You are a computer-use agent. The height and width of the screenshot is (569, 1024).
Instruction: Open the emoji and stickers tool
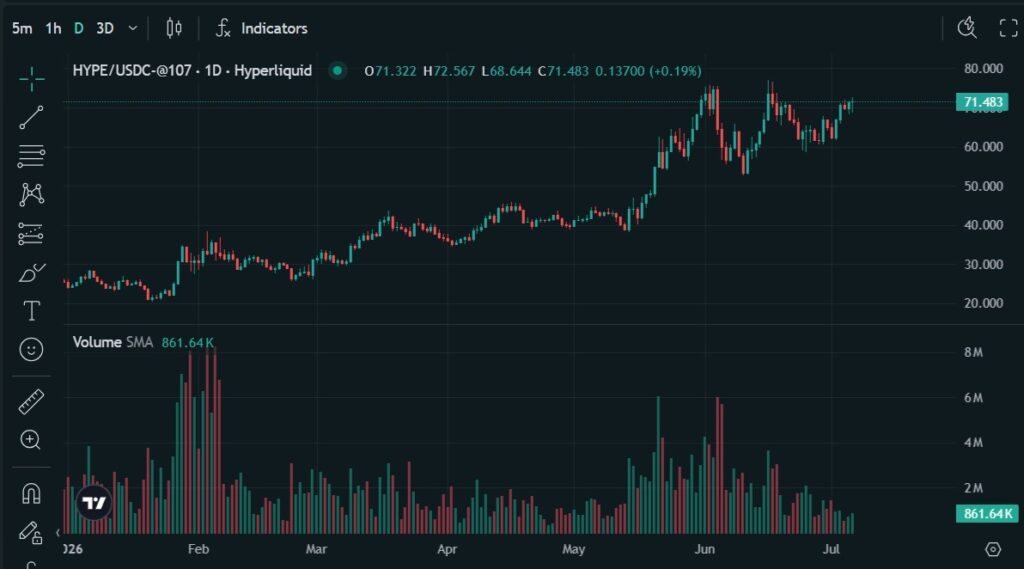coord(31,350)
